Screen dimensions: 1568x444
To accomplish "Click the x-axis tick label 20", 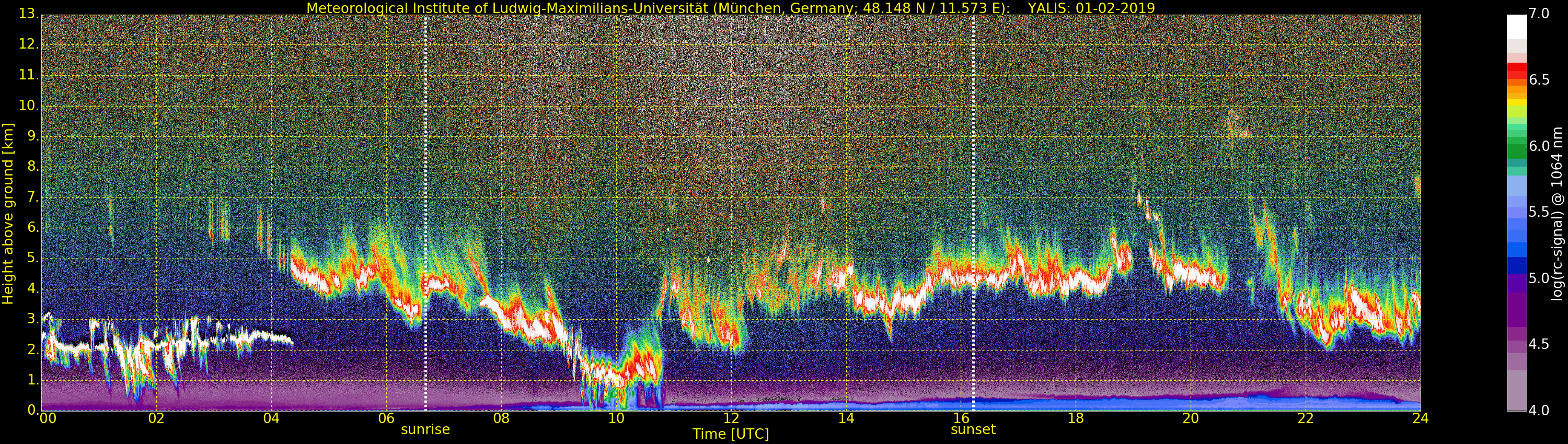I will pyautogui.click(x=1191, y=418).
